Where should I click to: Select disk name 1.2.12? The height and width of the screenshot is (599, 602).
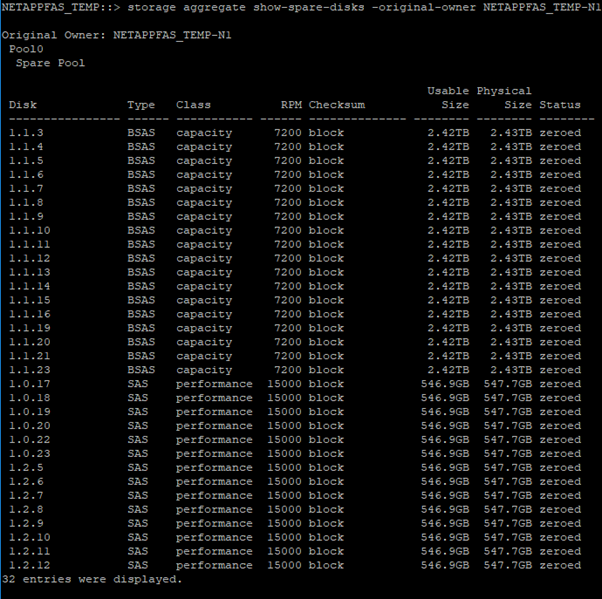tap(30, 565)
